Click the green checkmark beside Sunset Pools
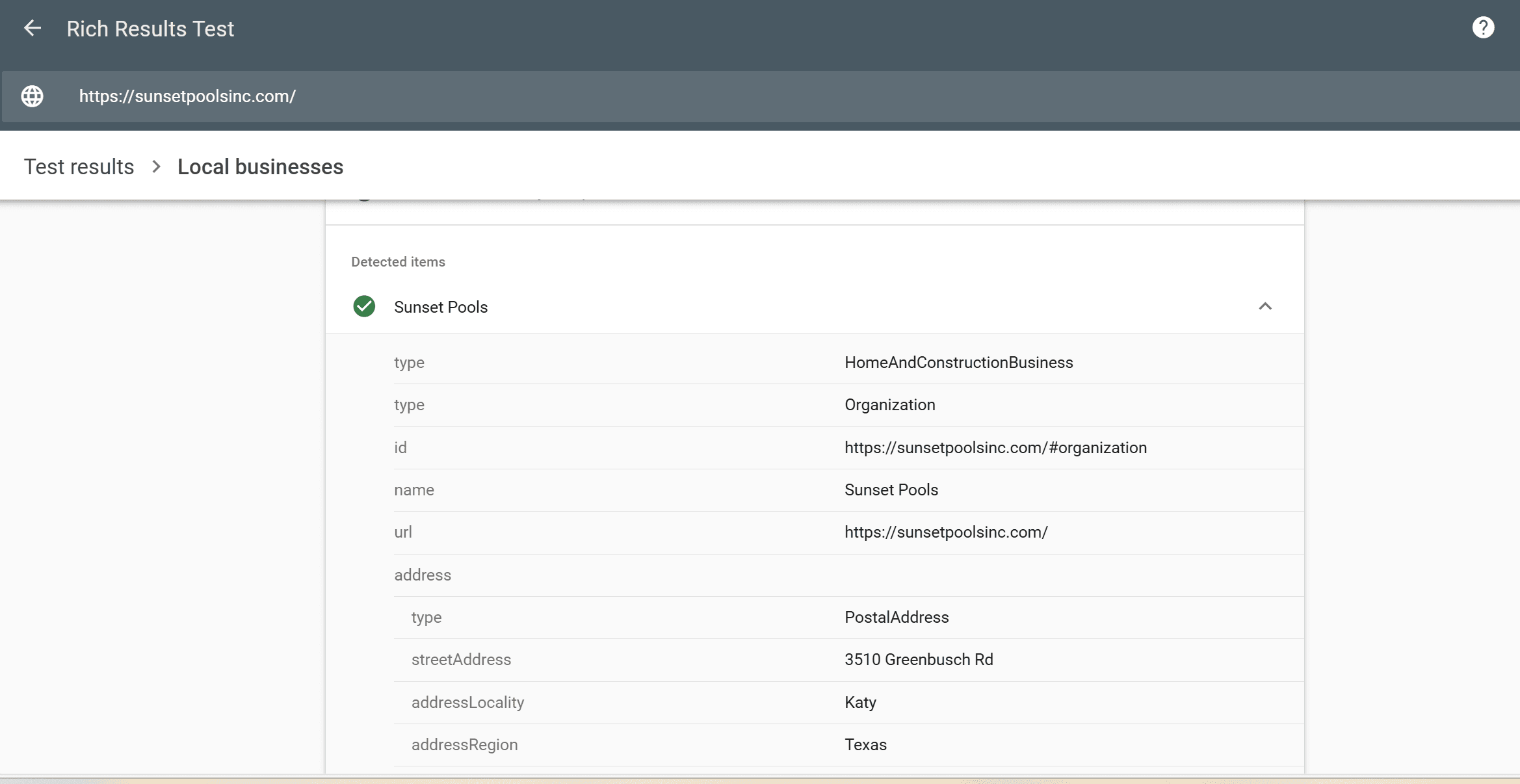This screenshot has width=1520, height=784. point(364,306)
